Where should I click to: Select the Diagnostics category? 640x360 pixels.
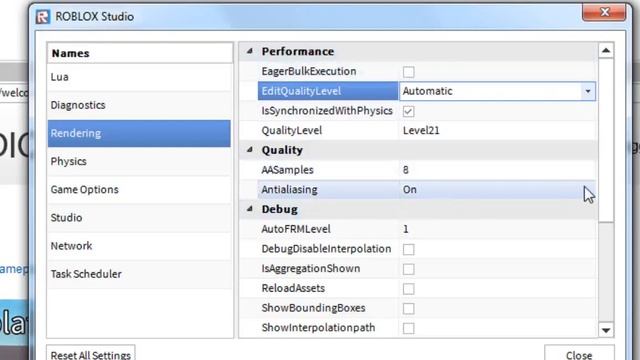point(139,105)
